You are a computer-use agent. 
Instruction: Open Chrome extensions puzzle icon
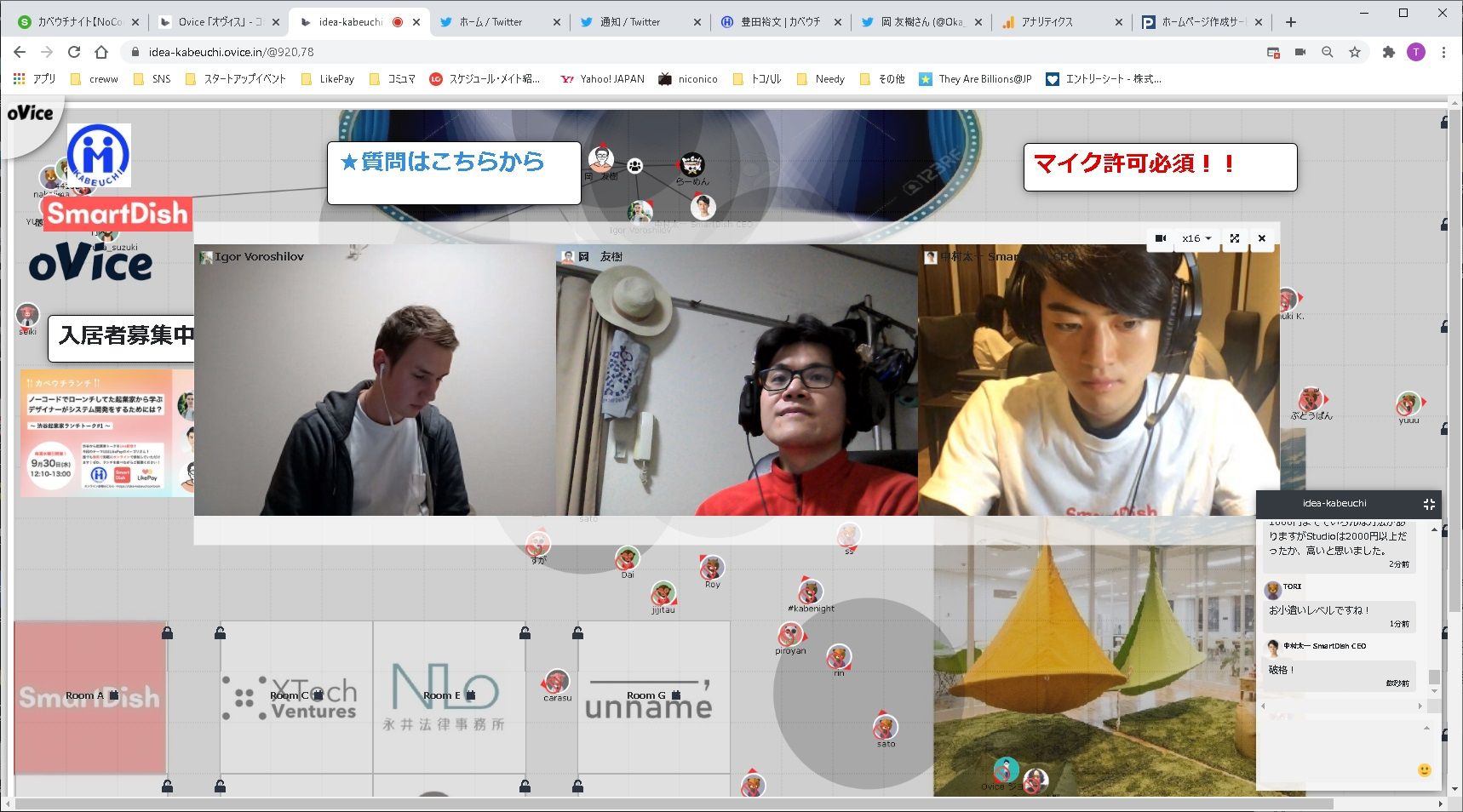(1389, 52)
